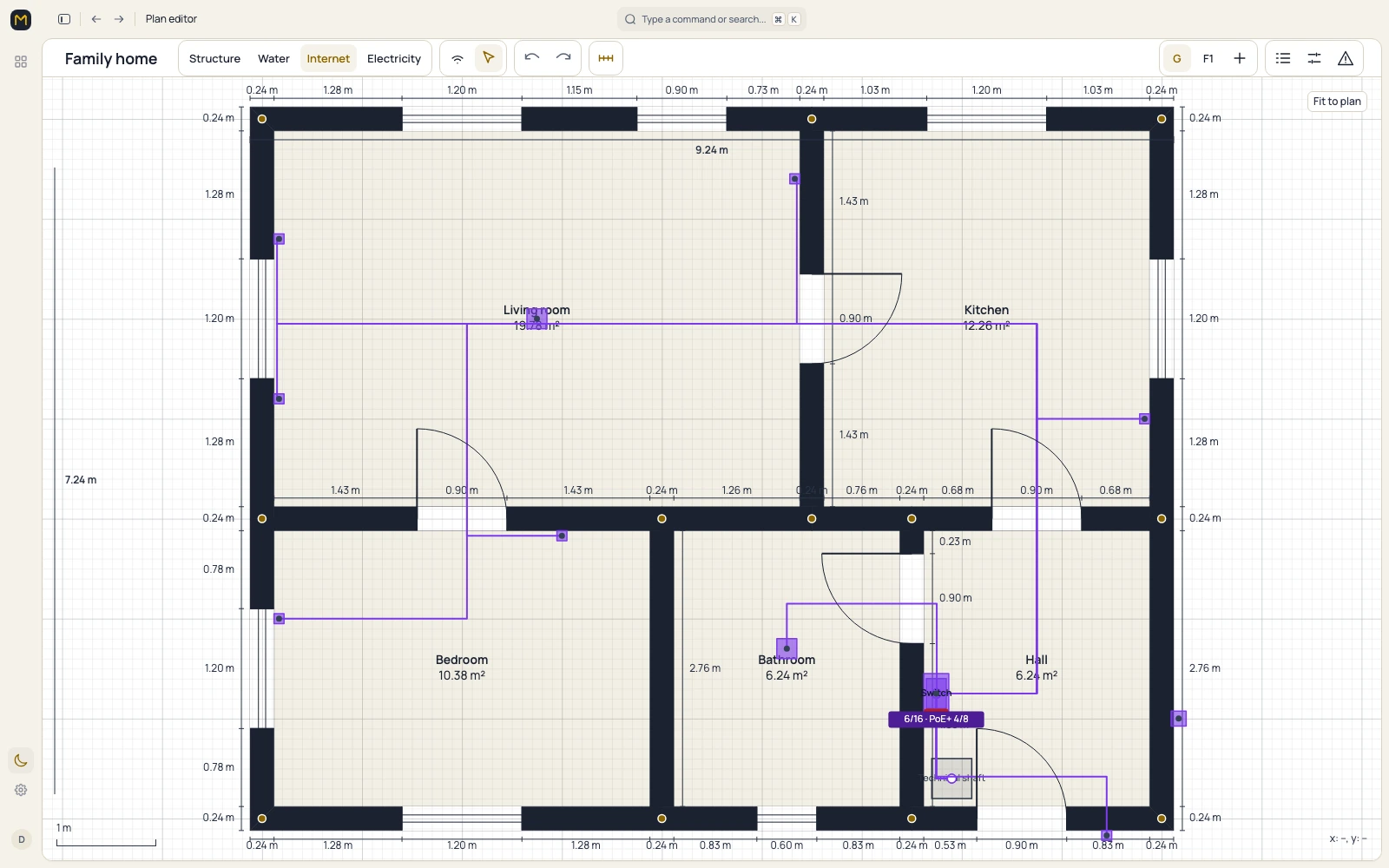Click the Bedroom room label
1389x868 pixels.
(x=462, y=660)
